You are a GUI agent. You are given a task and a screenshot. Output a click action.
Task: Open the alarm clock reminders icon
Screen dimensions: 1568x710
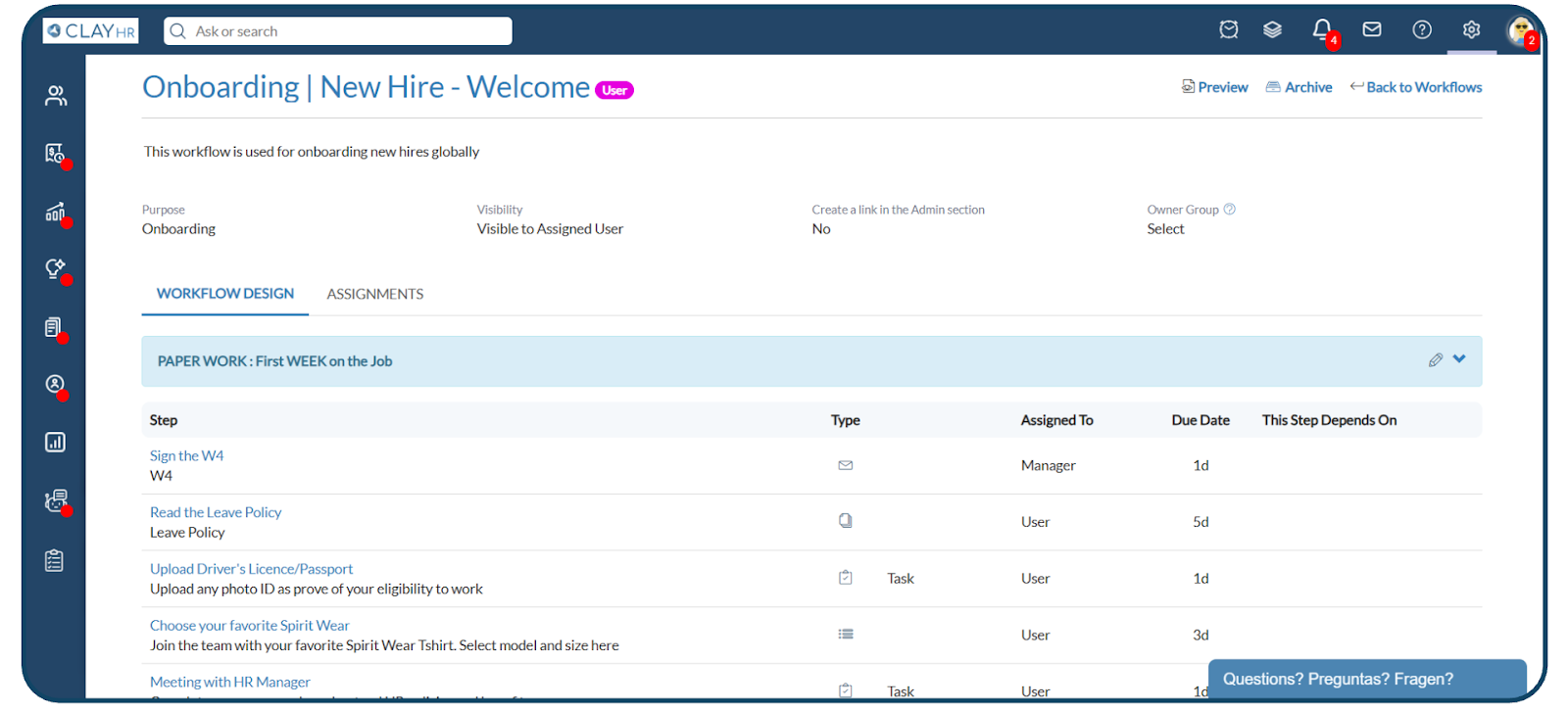coord(1229,30)
